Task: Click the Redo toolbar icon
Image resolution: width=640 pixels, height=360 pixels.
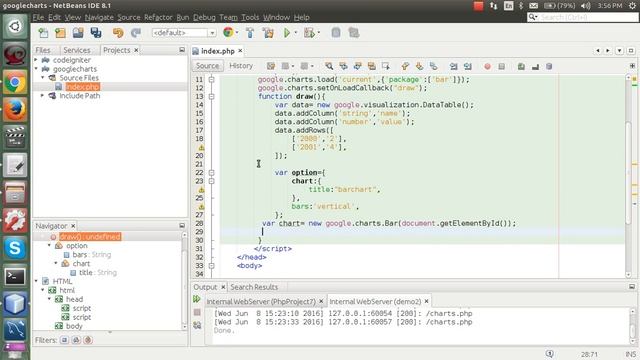Action: coord(136,33)
